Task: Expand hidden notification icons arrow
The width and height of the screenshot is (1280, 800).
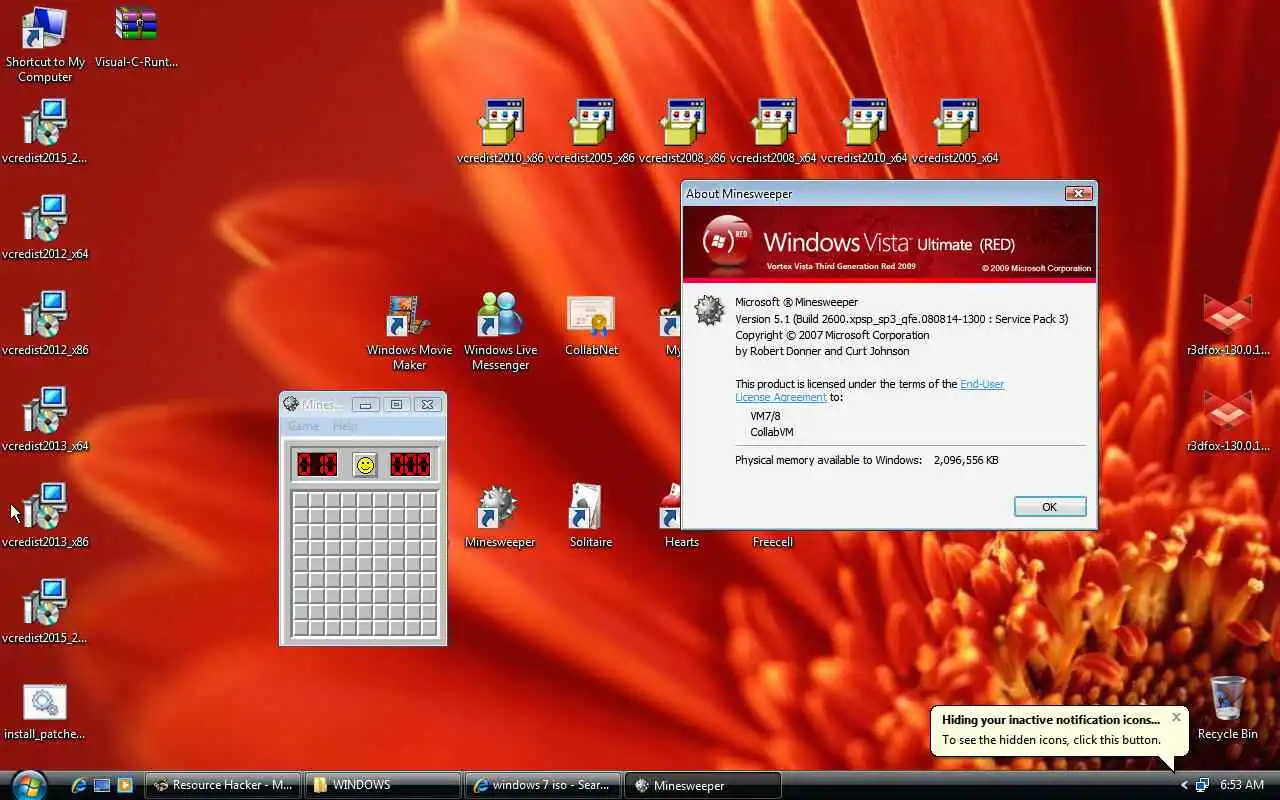Action: [x=1184, y=785]
